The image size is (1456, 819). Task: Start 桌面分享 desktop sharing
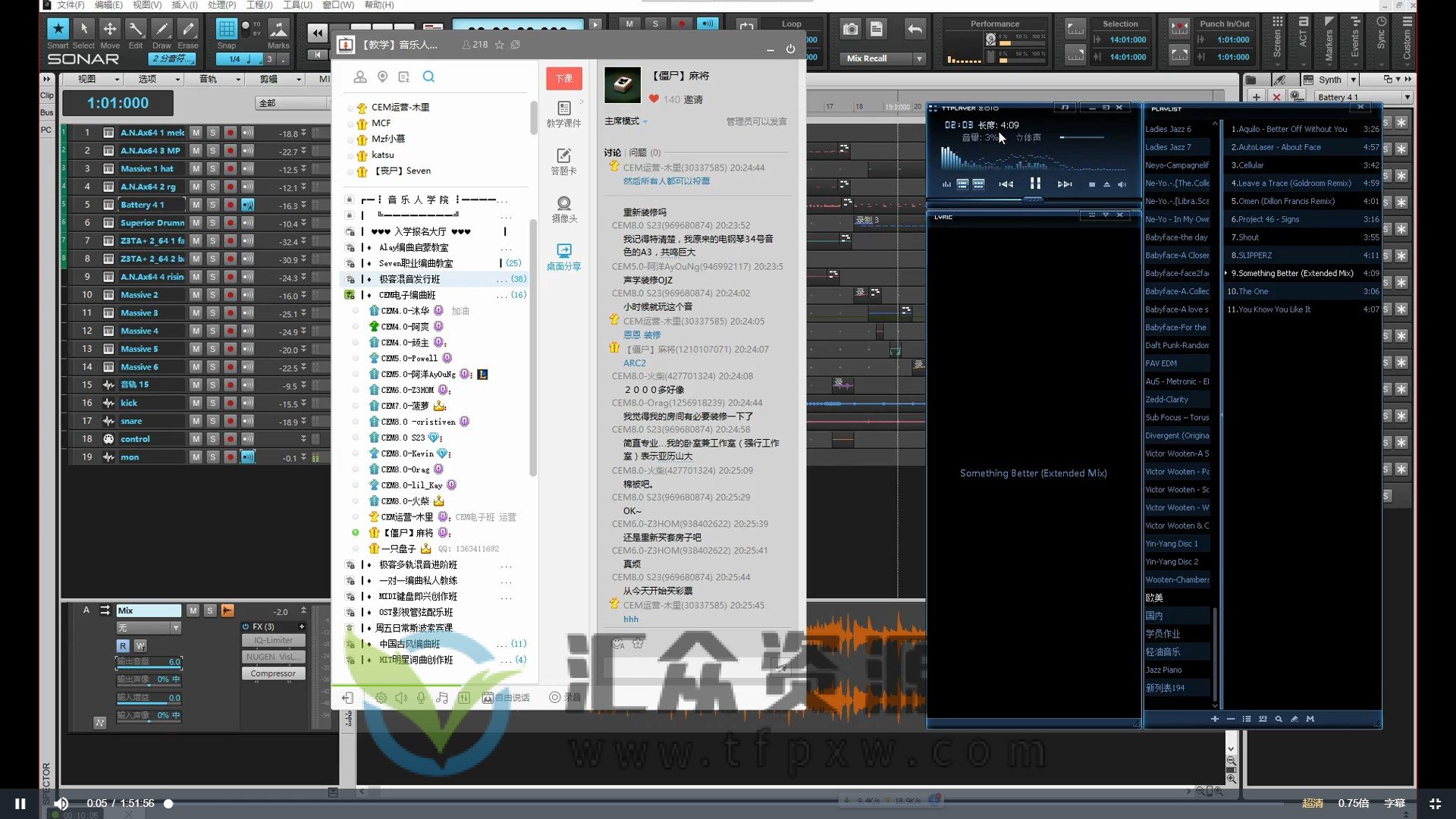point(563,257)
